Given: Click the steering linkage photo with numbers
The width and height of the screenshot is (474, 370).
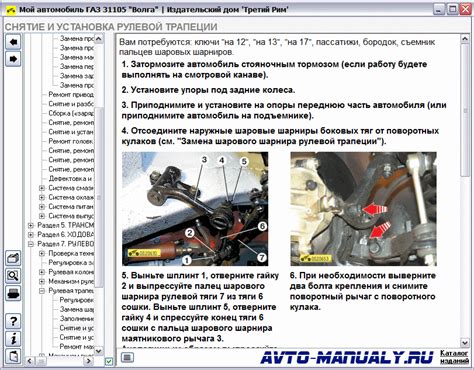Looking at the screenshot, I should coord(195,209).
